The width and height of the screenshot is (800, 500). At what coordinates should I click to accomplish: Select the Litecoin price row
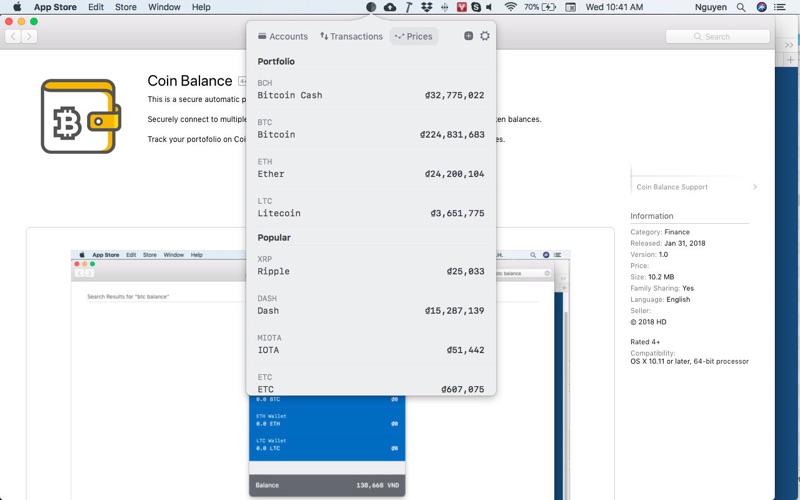point(371,207)
